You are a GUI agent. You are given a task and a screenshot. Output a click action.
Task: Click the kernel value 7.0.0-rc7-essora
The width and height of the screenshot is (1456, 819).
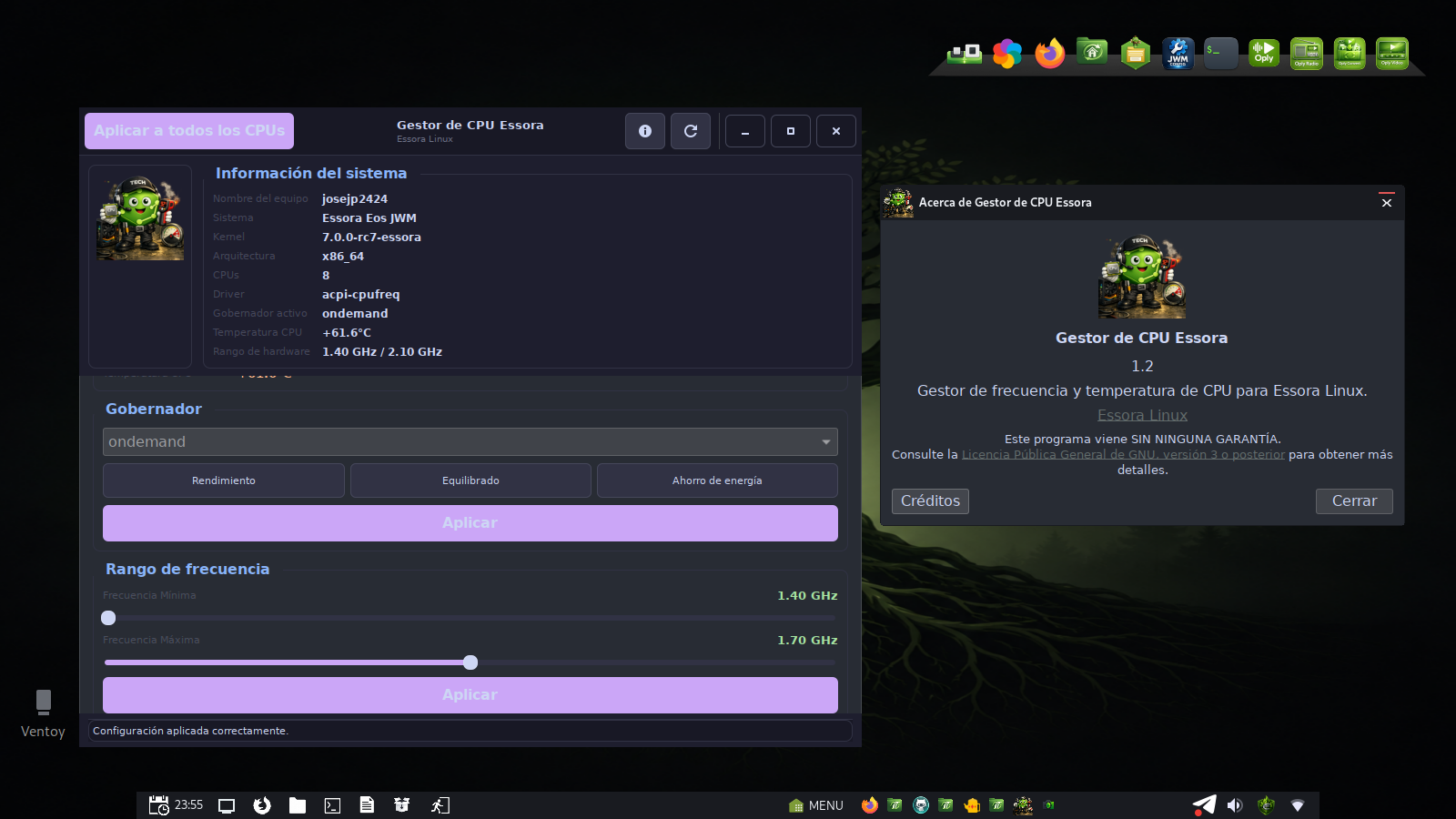coord(371,238)
